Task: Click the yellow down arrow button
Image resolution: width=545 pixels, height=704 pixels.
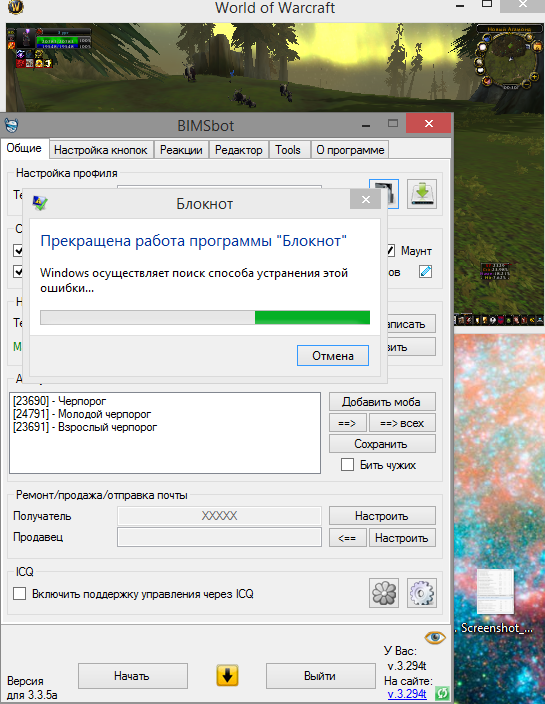Action: click(227, 675)
